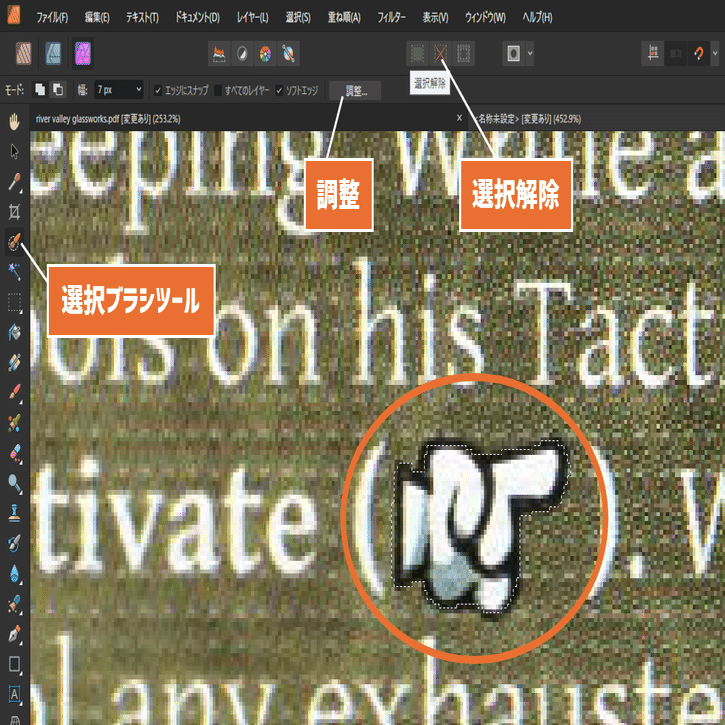Open the Quick Mask dropdown arrow
This screenshot has width=725, height=725.
[530, 54]
